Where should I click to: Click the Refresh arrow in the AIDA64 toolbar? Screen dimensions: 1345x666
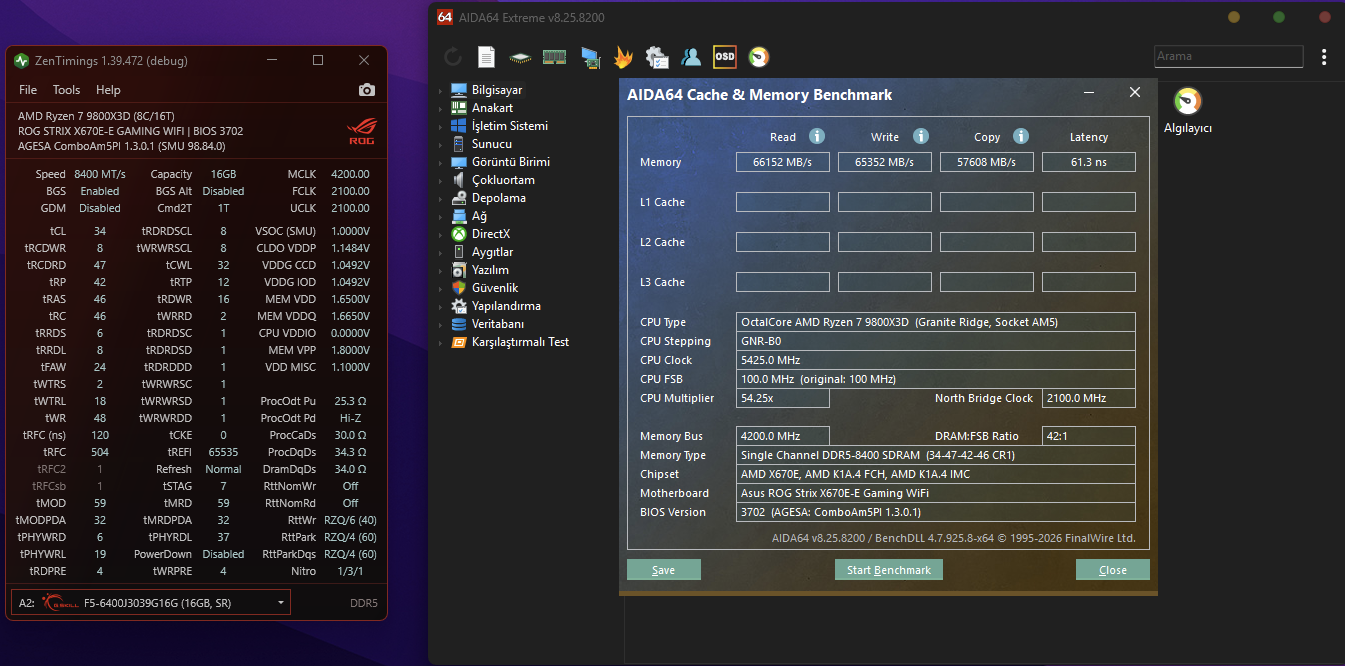pos(453,57)
